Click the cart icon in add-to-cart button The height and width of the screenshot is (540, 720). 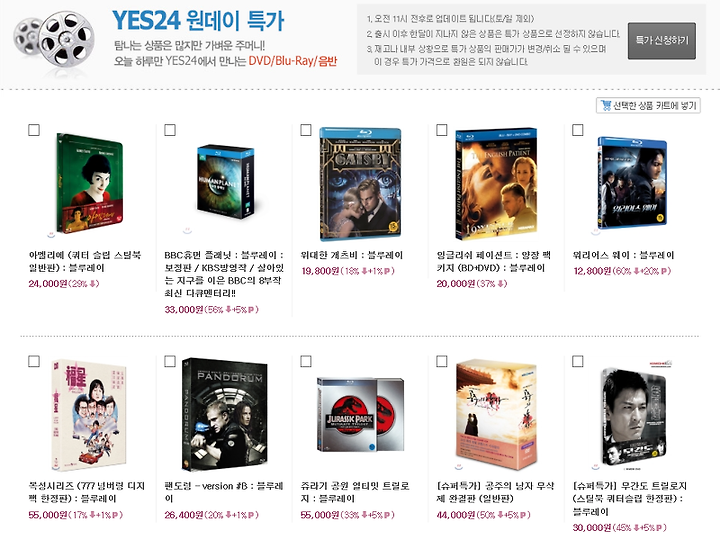tap(606, 106)
